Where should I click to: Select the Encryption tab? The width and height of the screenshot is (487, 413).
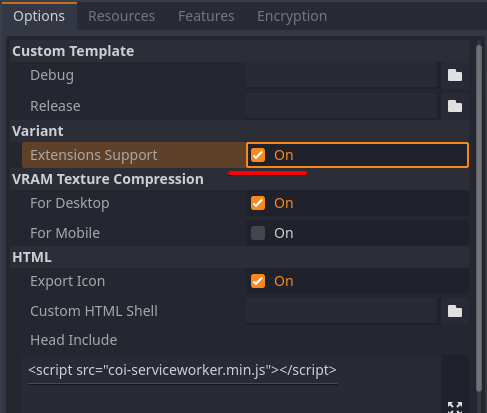(x=292, y=16)
